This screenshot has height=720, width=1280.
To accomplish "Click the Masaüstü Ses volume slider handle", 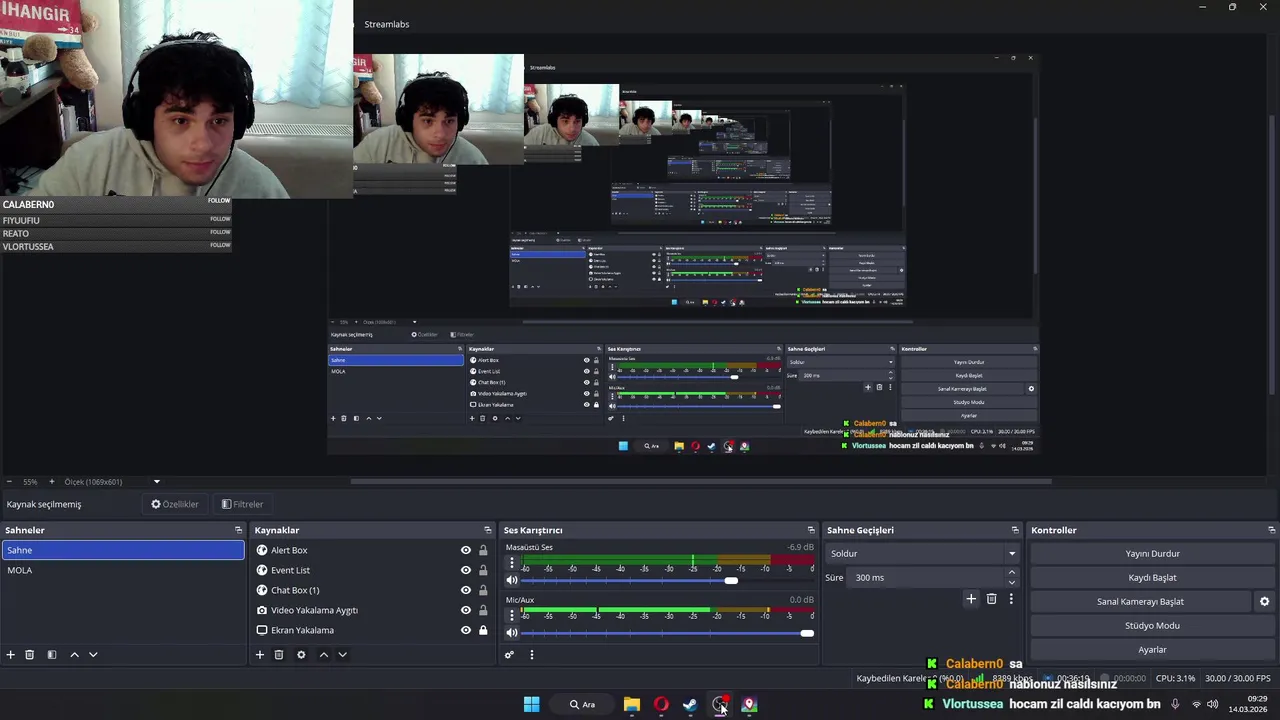I will 731,581.
